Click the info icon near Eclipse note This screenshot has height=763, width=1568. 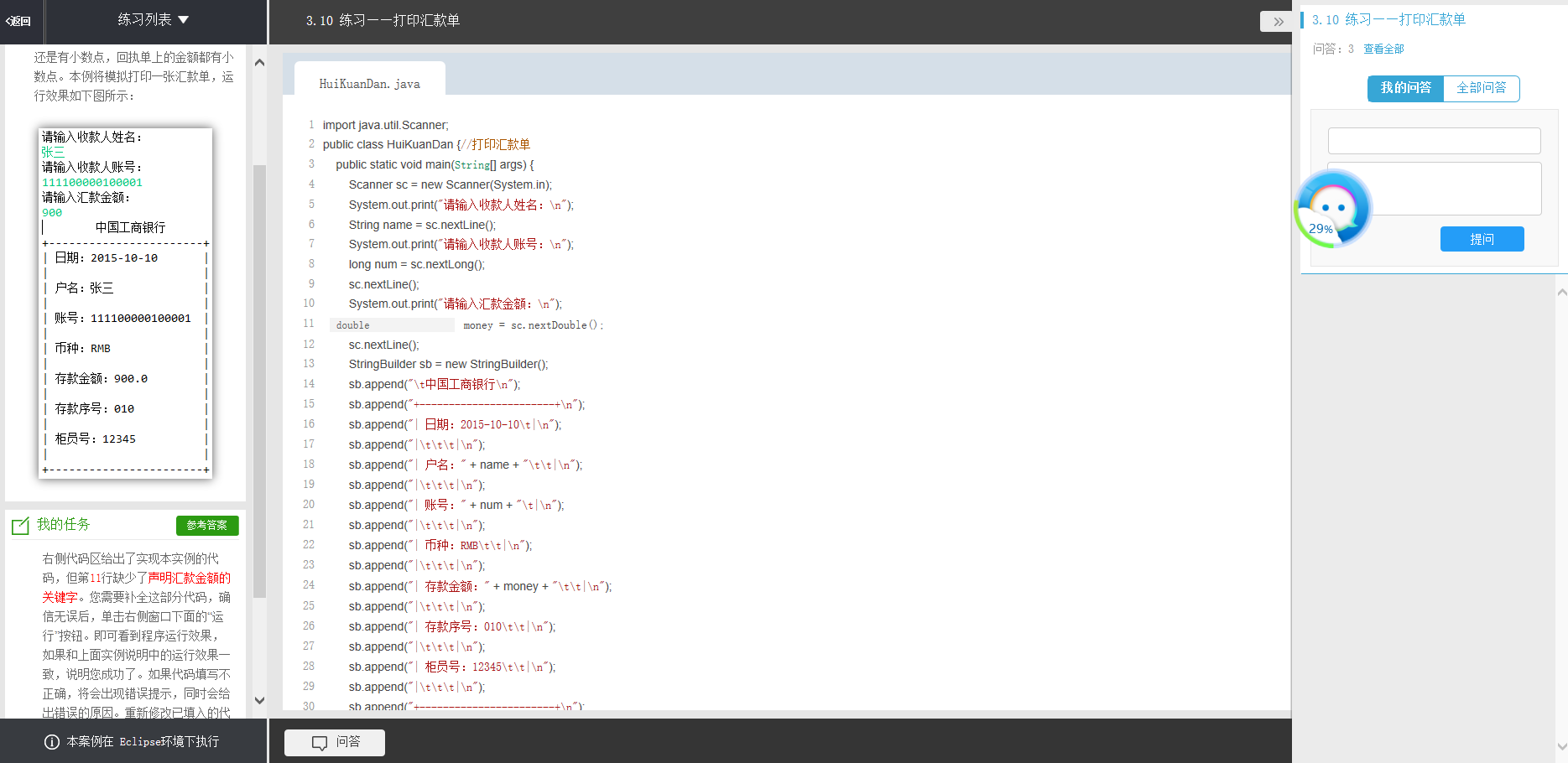[x=52, y=742]
